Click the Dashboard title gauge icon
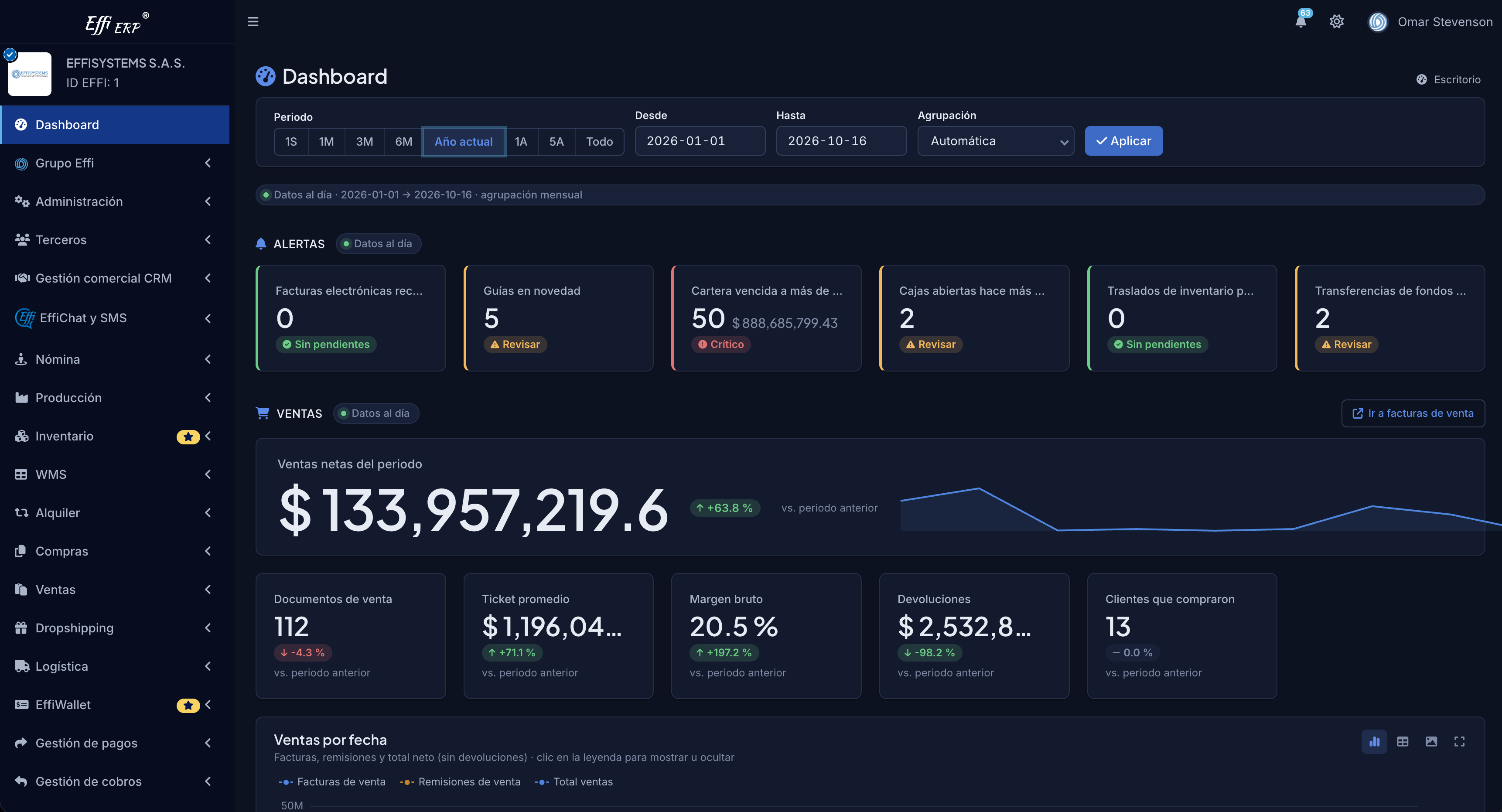Viewport: 1502px width, 812px height. point(265,76)
